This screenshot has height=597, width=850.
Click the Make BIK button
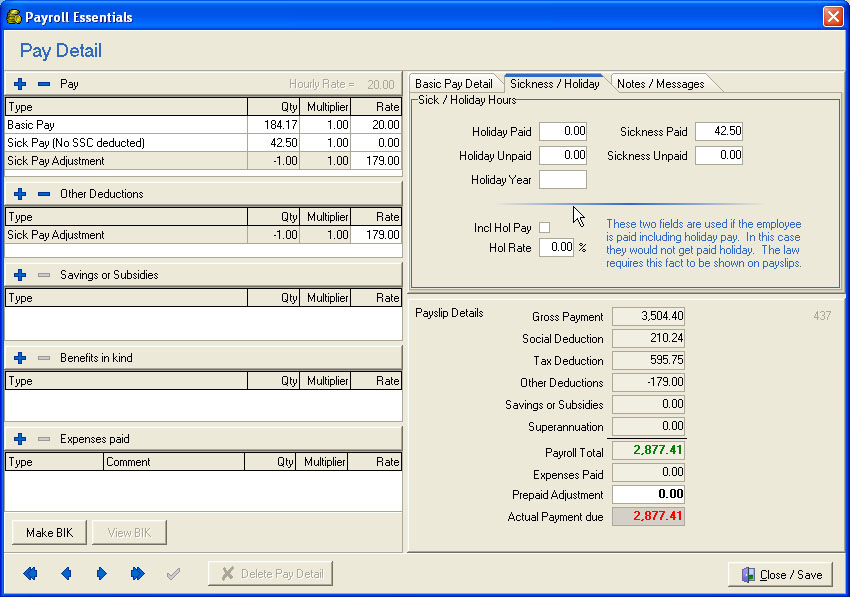point(49,533)
